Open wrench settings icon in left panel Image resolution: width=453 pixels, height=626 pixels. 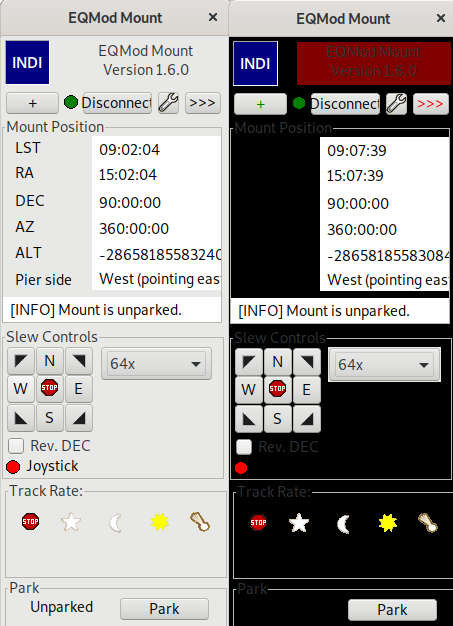(168, 103)
